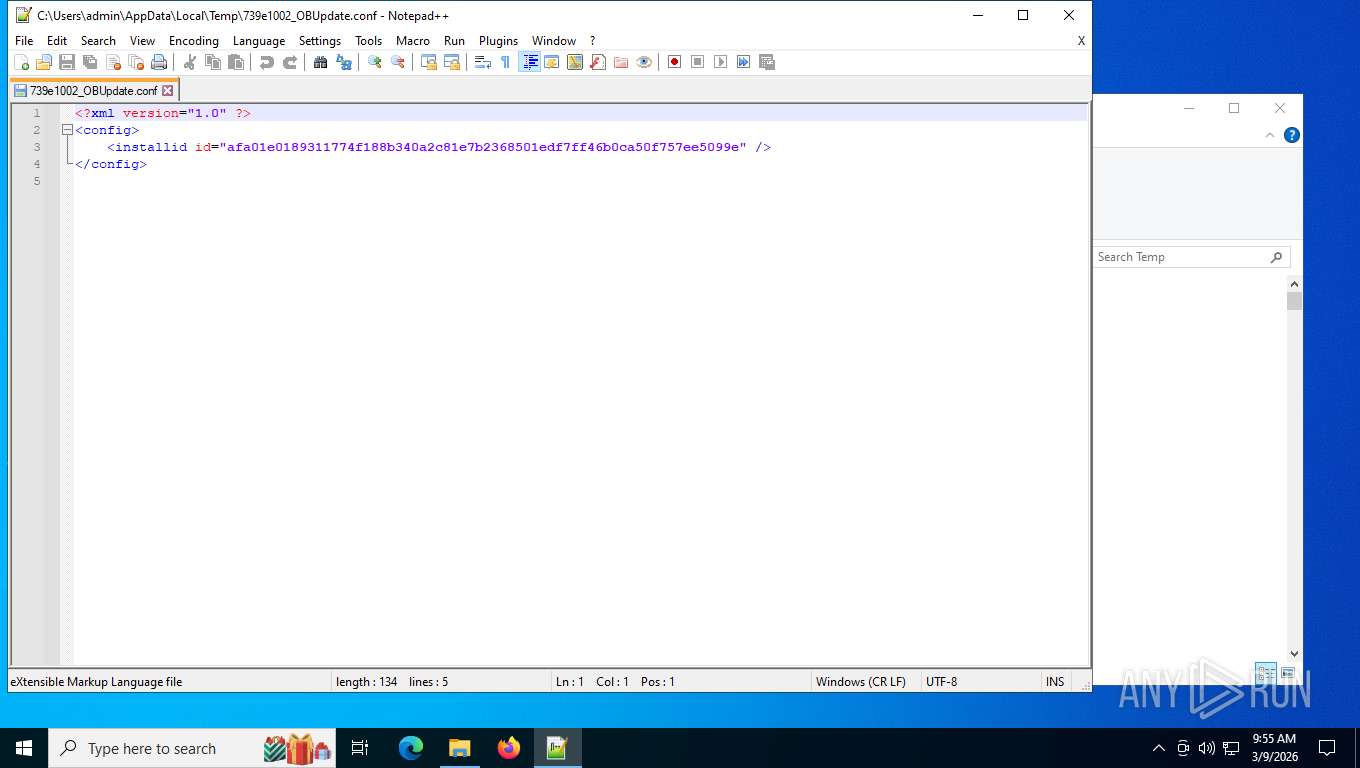The width and height of the screenshot is (1360, 768).
Task: Open Find with the binoculars icon
Action: click(x=321, y=62)
